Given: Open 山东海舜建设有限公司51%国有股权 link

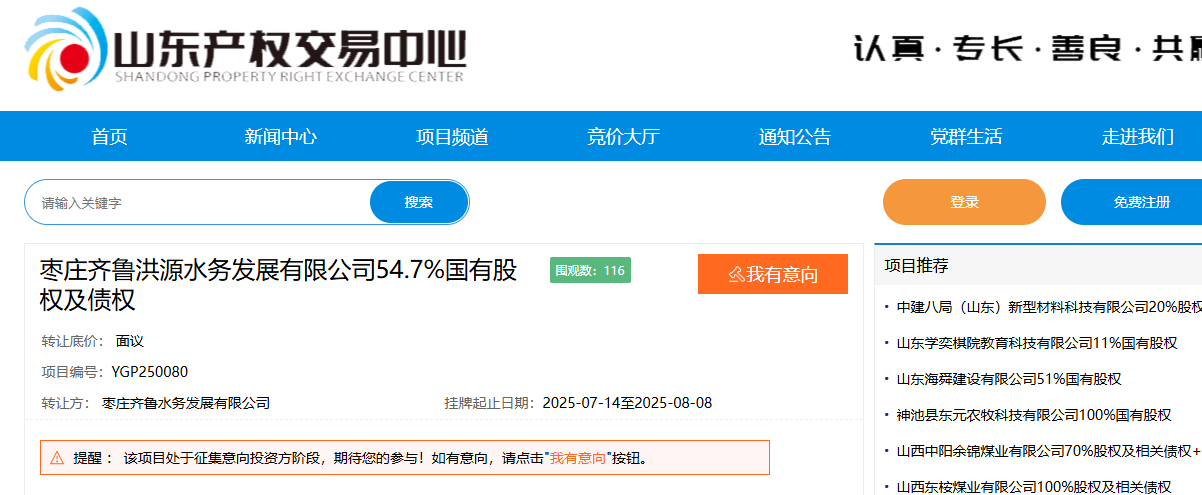Looking at the screenshot, I should 1009,379.
